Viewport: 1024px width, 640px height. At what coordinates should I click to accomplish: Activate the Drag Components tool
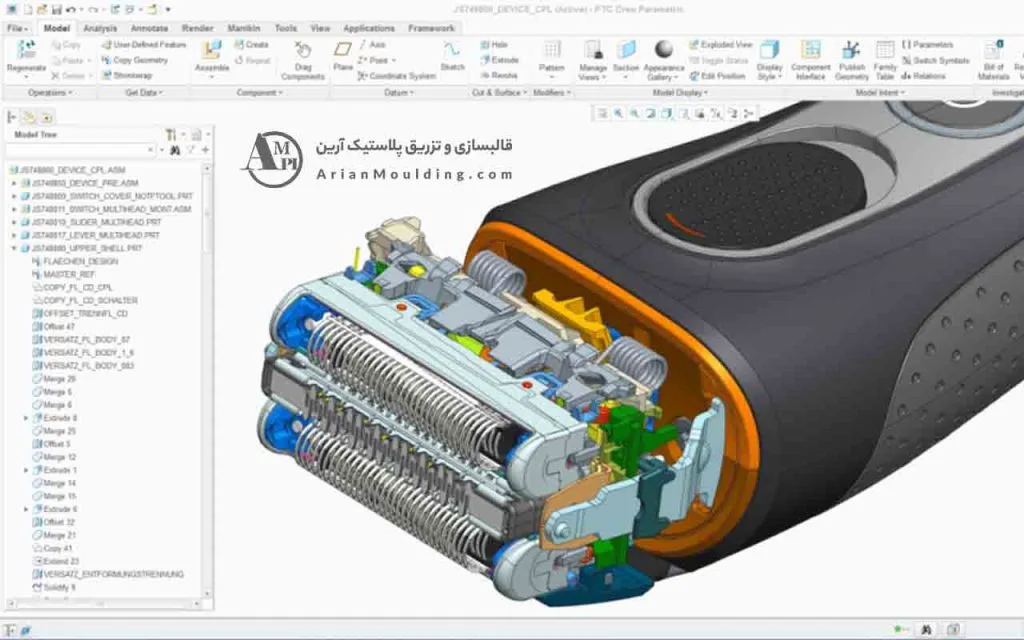[x=302, y=58]
